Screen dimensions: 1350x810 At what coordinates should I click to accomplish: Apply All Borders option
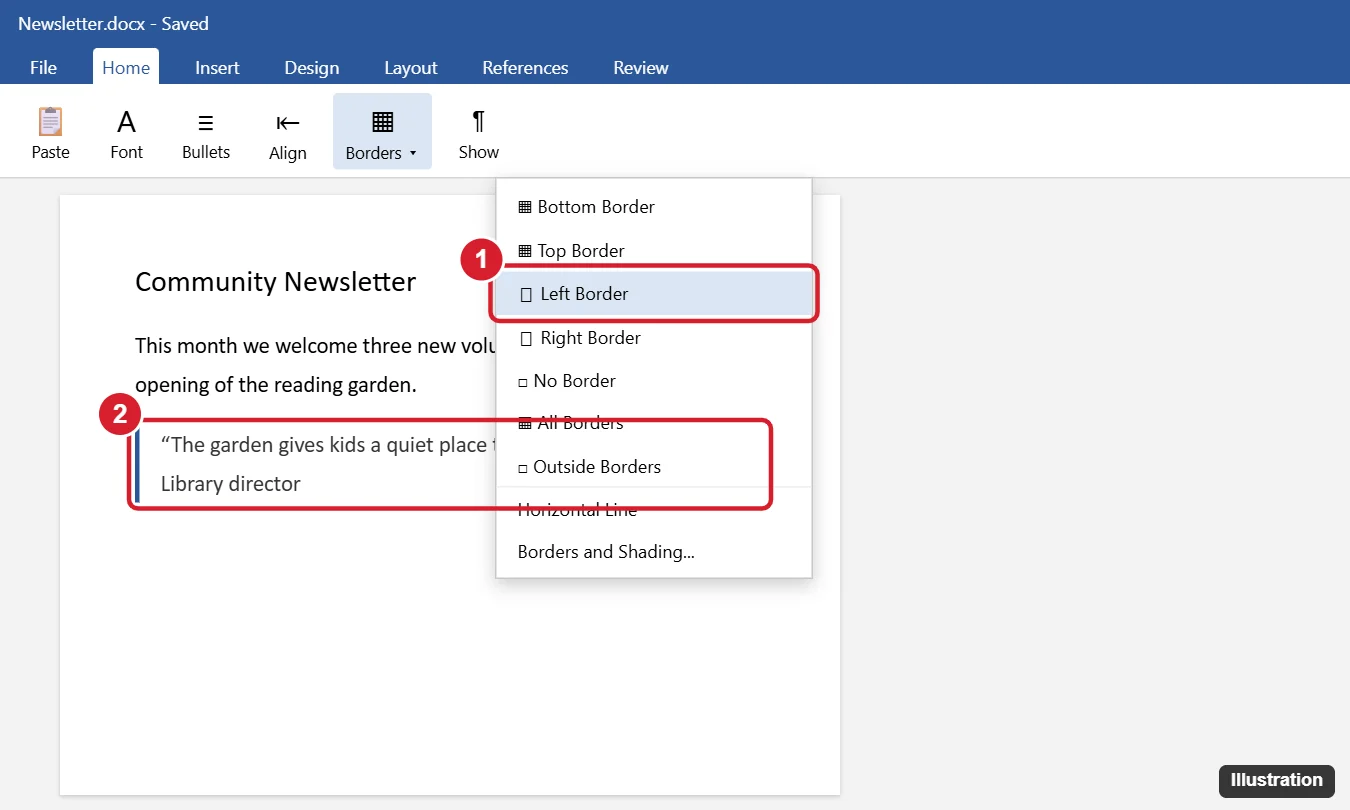654,424
